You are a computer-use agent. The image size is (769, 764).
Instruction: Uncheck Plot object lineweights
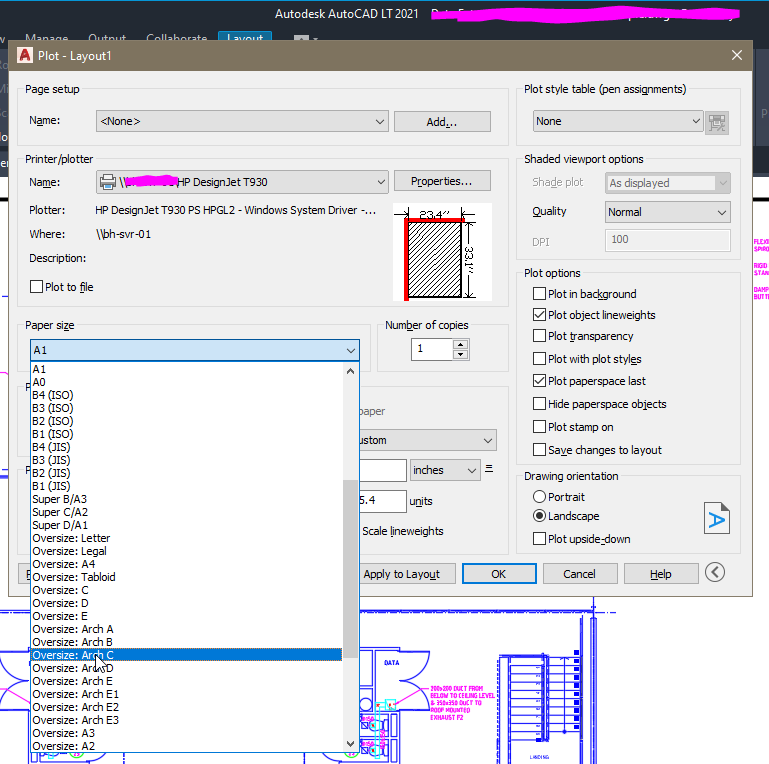coord(539,315)
